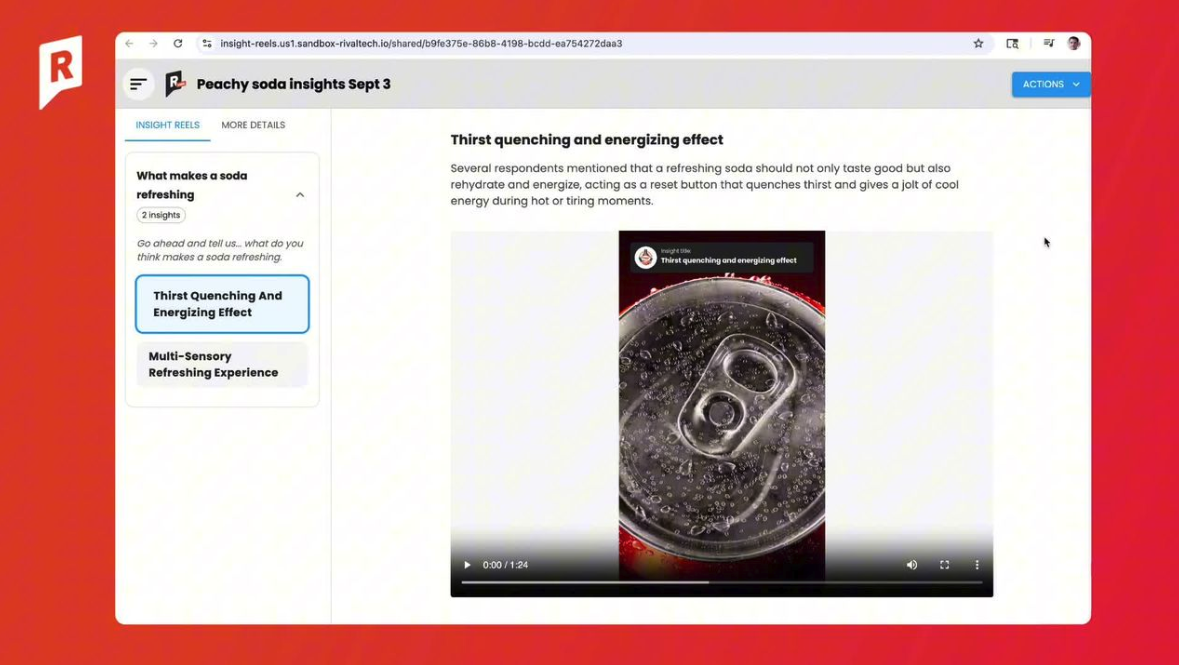1179x665 pixels.
Task: Click the browser address bar URL
Action: (x=421, y=44)
